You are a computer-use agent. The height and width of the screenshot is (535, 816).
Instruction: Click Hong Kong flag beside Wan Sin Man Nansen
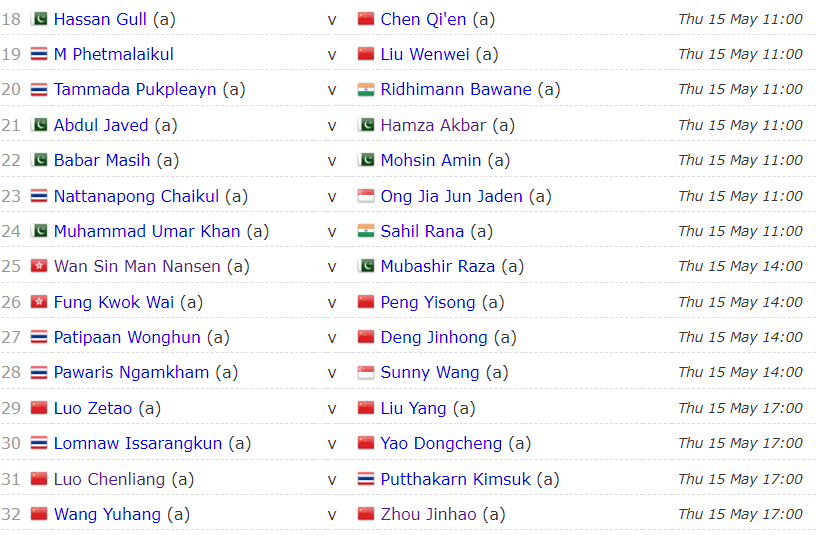click(x=40, y=266)
